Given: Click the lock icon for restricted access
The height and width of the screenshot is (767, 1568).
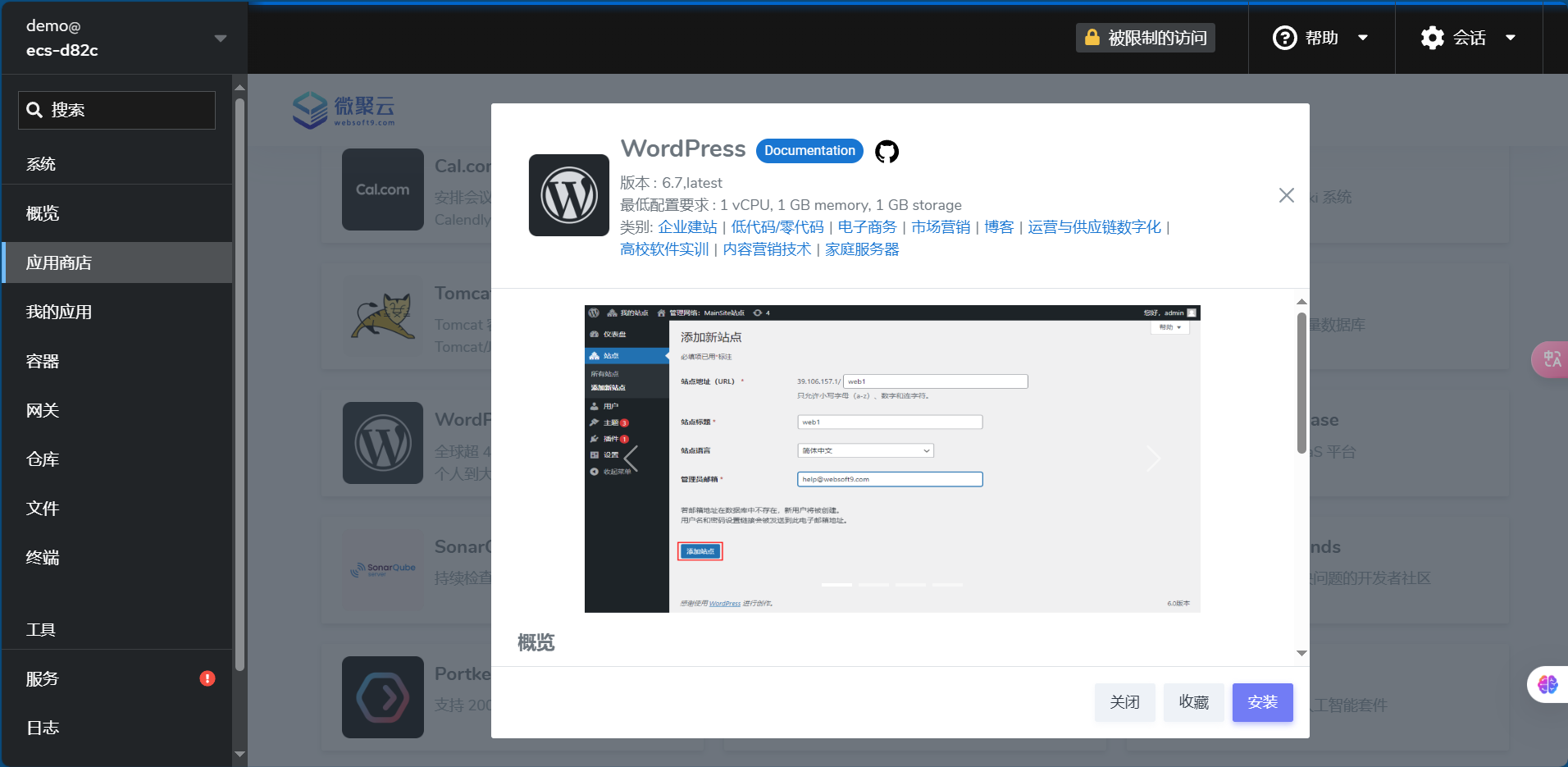Looking at the screenshot, I should [1092, 38].
